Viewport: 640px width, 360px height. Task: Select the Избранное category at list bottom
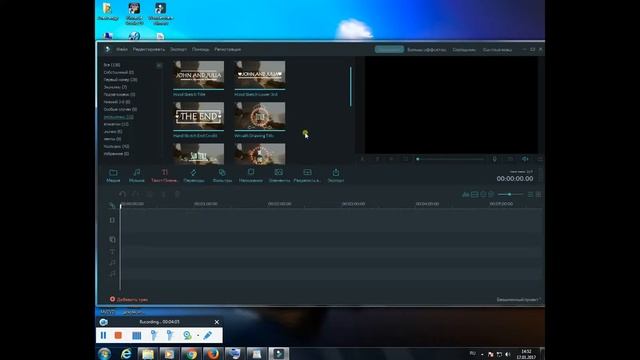pos(116,154)
